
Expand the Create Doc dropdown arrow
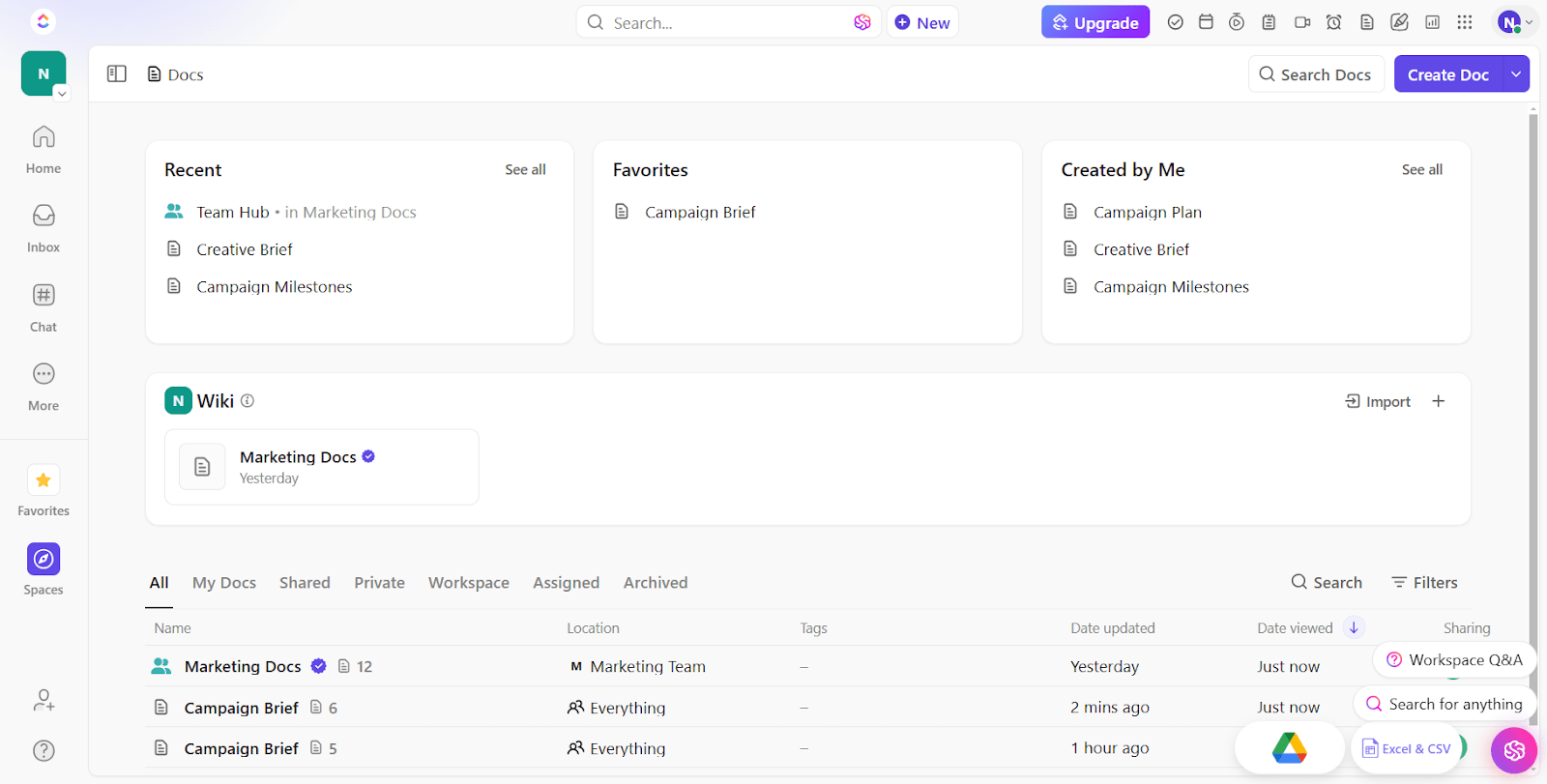[x=1516, y=74]
